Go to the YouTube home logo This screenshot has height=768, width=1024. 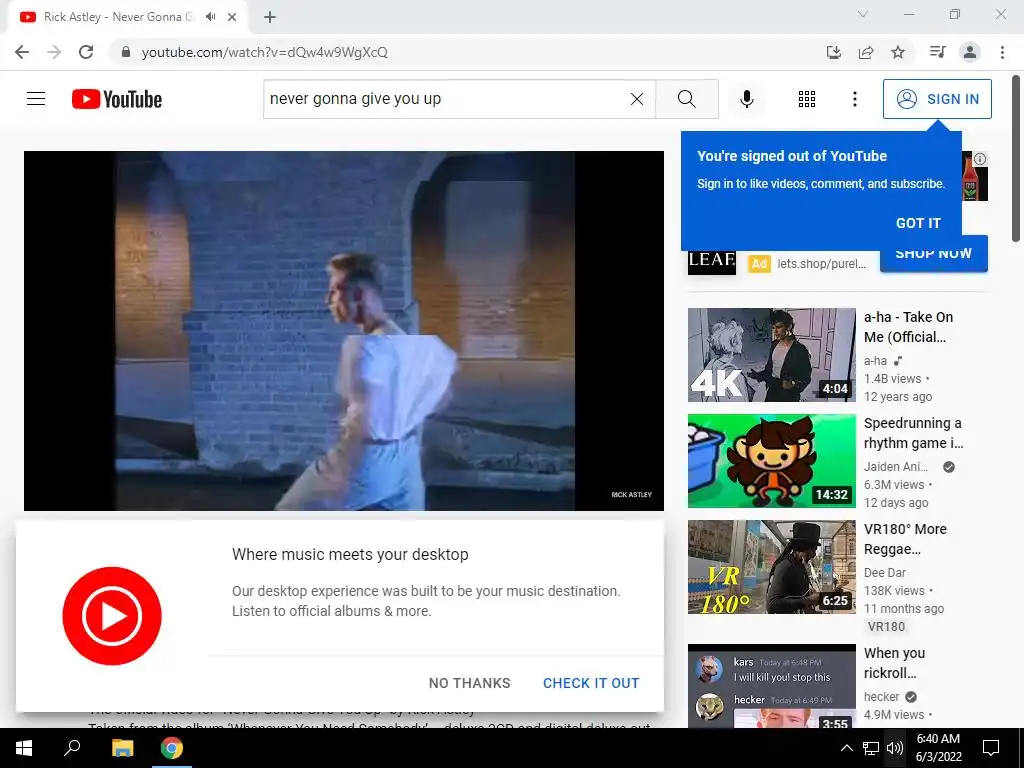tap(117, 99)
